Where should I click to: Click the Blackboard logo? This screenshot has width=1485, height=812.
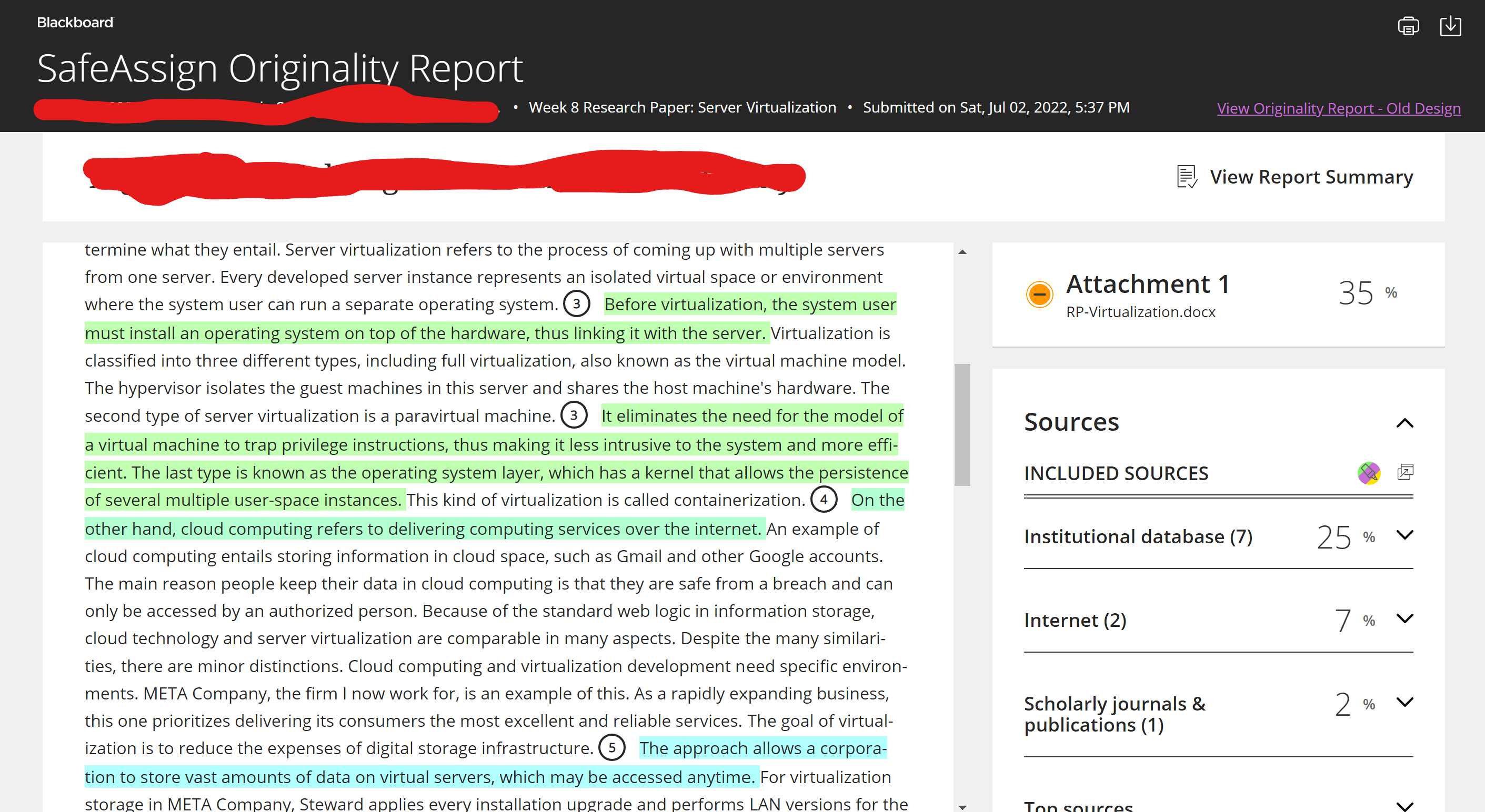pyautogui.click(x=76, y=23)
